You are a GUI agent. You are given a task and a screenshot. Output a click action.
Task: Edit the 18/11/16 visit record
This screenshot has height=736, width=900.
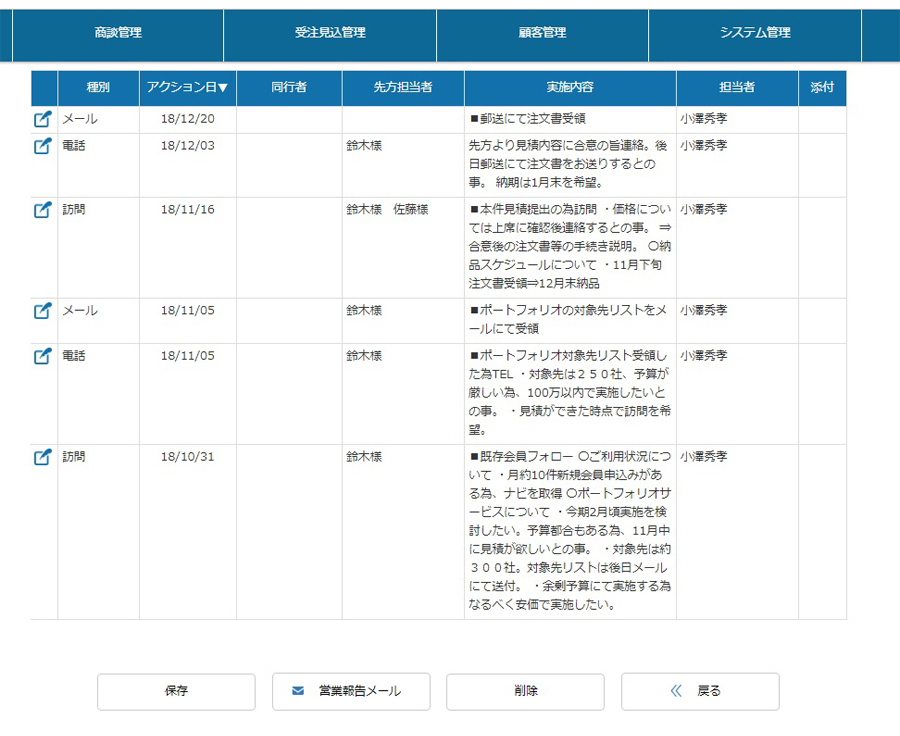click(42, 210)
